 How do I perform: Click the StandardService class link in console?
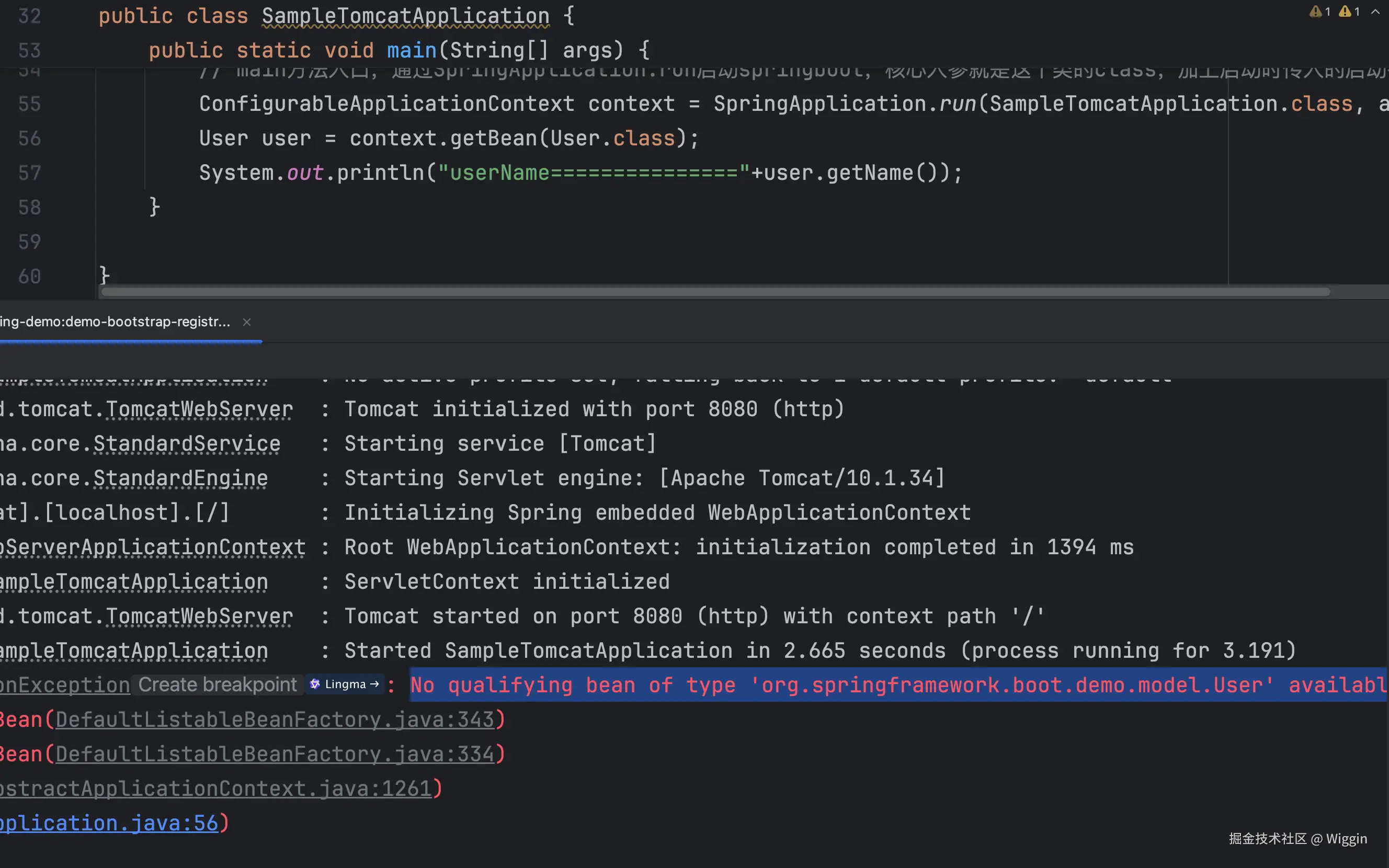coord(187,444)
